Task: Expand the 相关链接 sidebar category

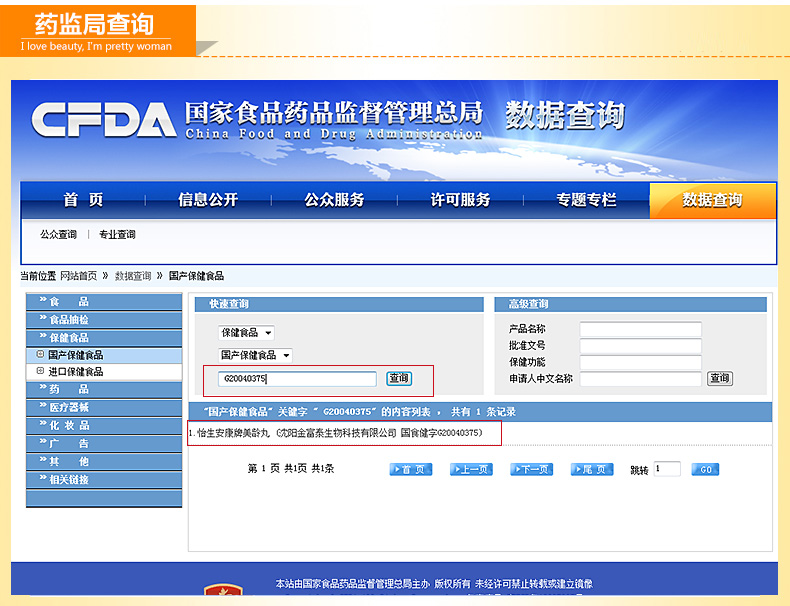Action: click(104, 480)
